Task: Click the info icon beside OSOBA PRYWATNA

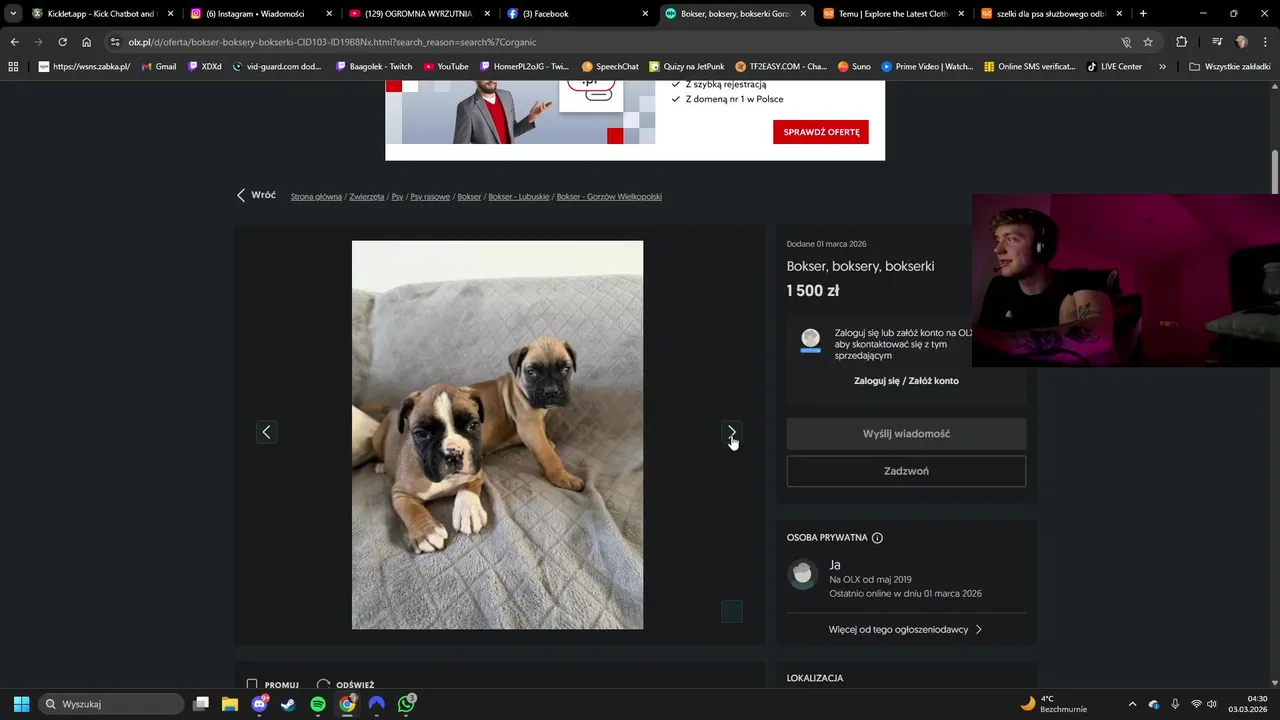Action: pyautogui.click(x=877, y=538)
